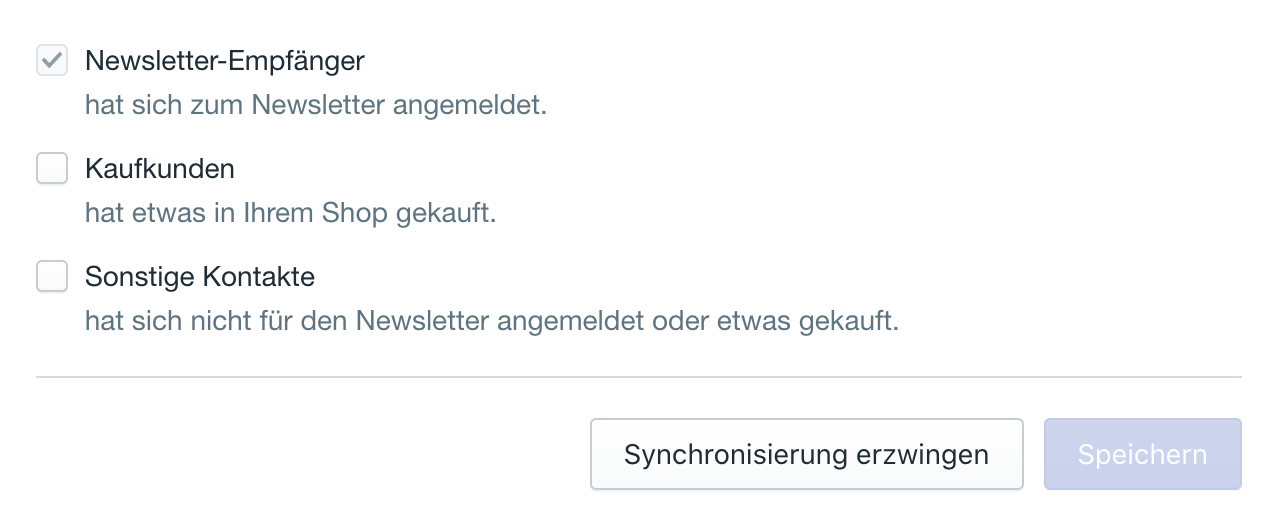
Task: Click the word 'Synchronisierung' on the white button
Action: [735, 454]
